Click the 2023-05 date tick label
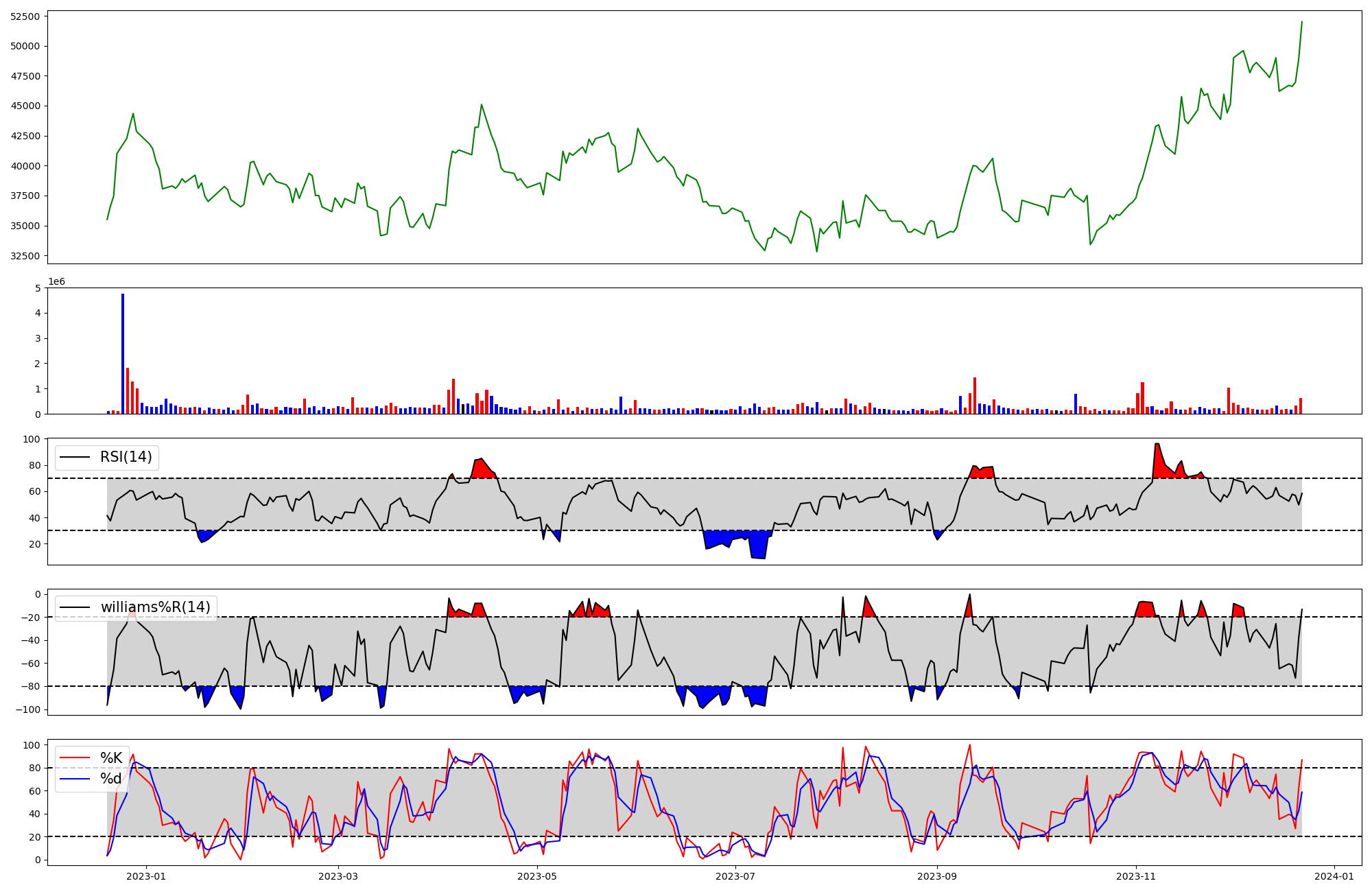 [537, 876]
